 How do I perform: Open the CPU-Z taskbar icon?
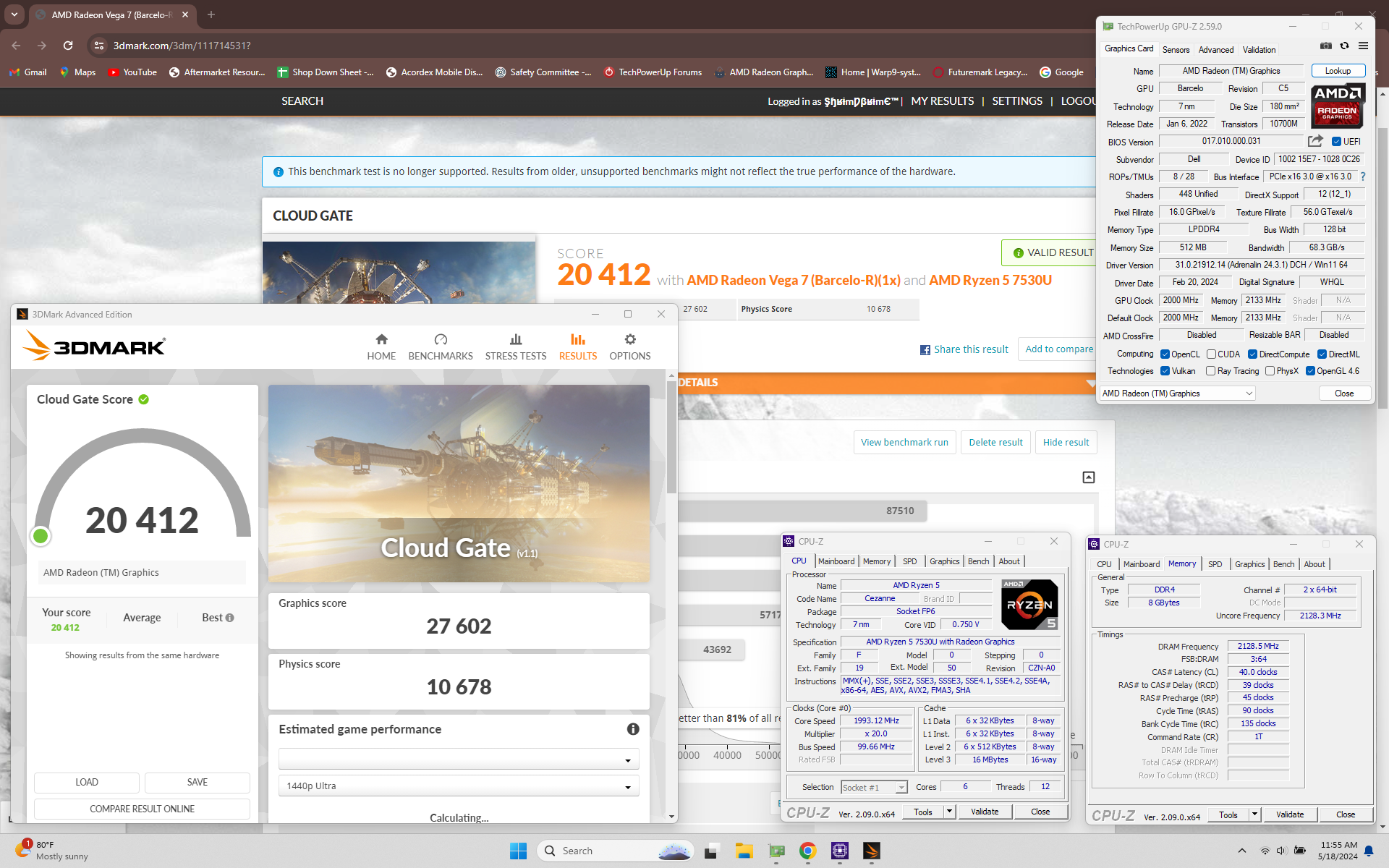pos(840,851)
